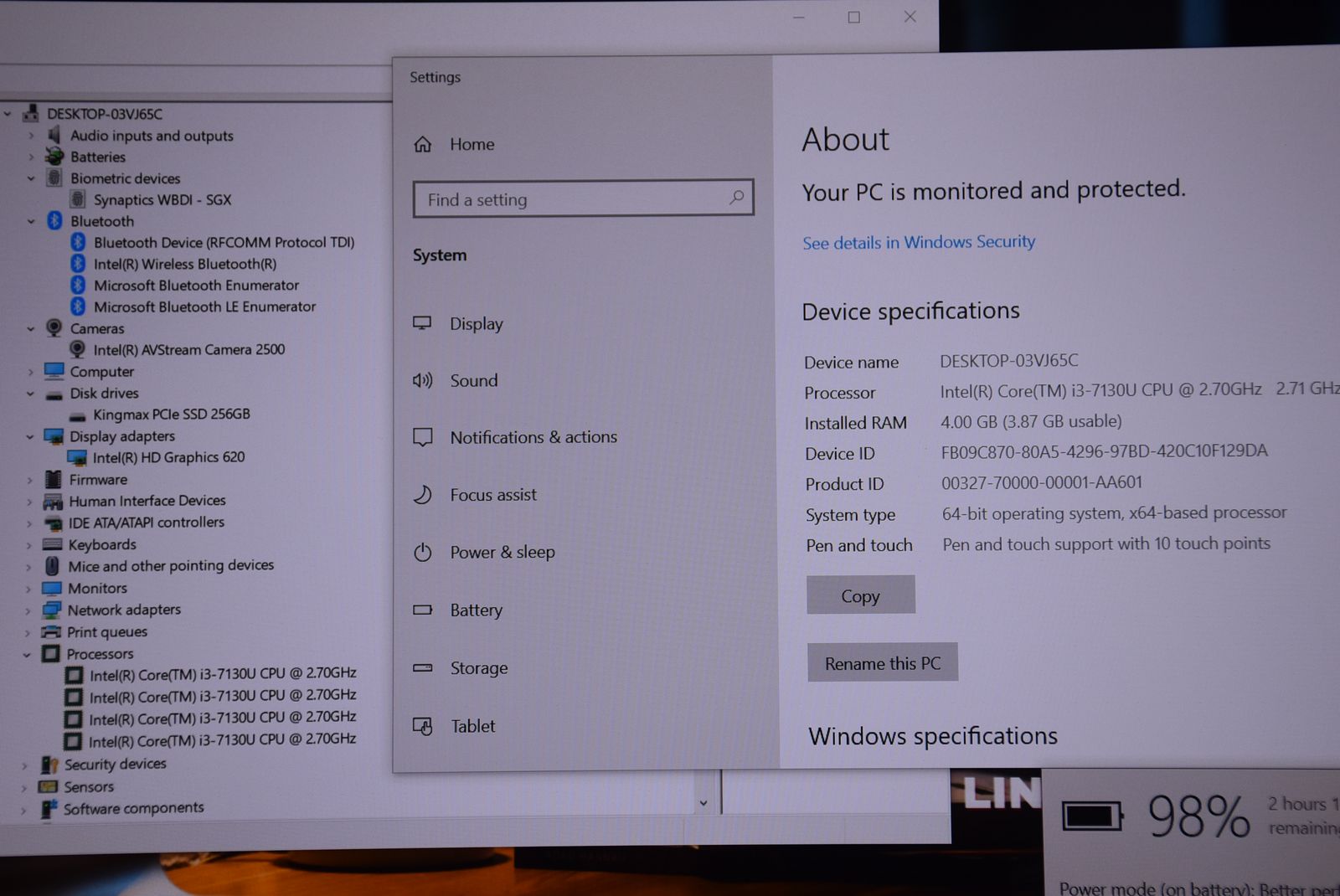The image size is (1340, 896).
Task: Click the Sensors category icon
Action: point(49,786)
